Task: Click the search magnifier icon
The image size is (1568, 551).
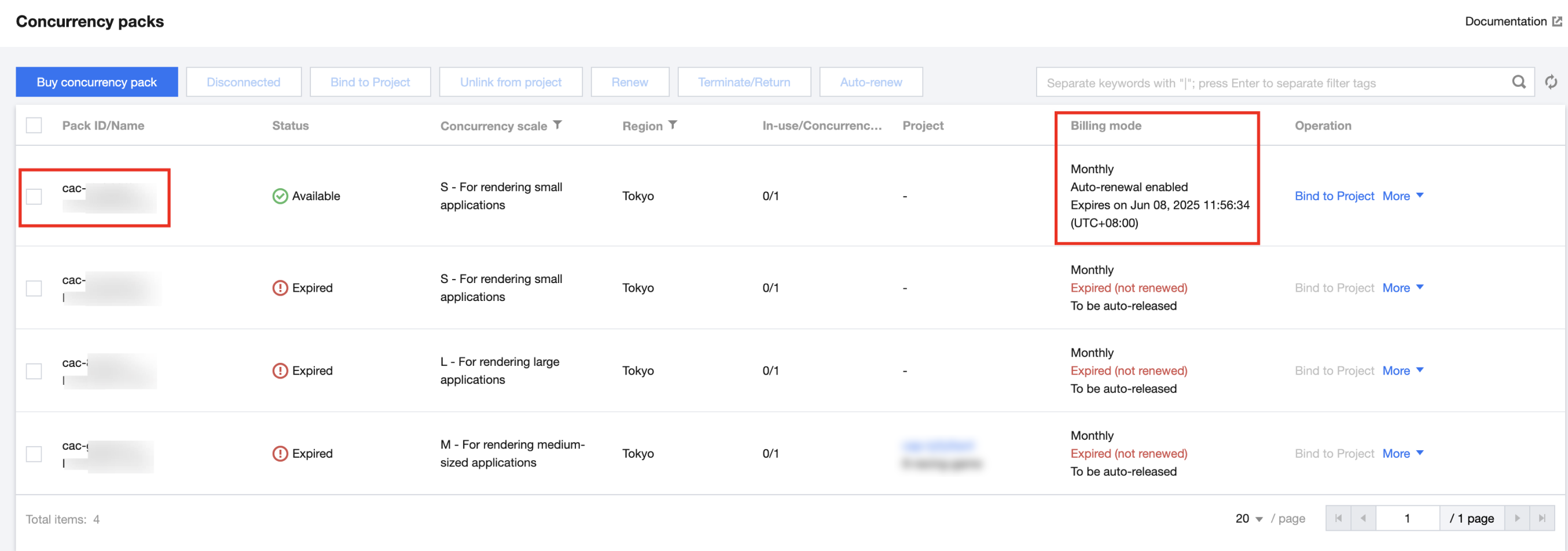Action: click(1518, 82)
